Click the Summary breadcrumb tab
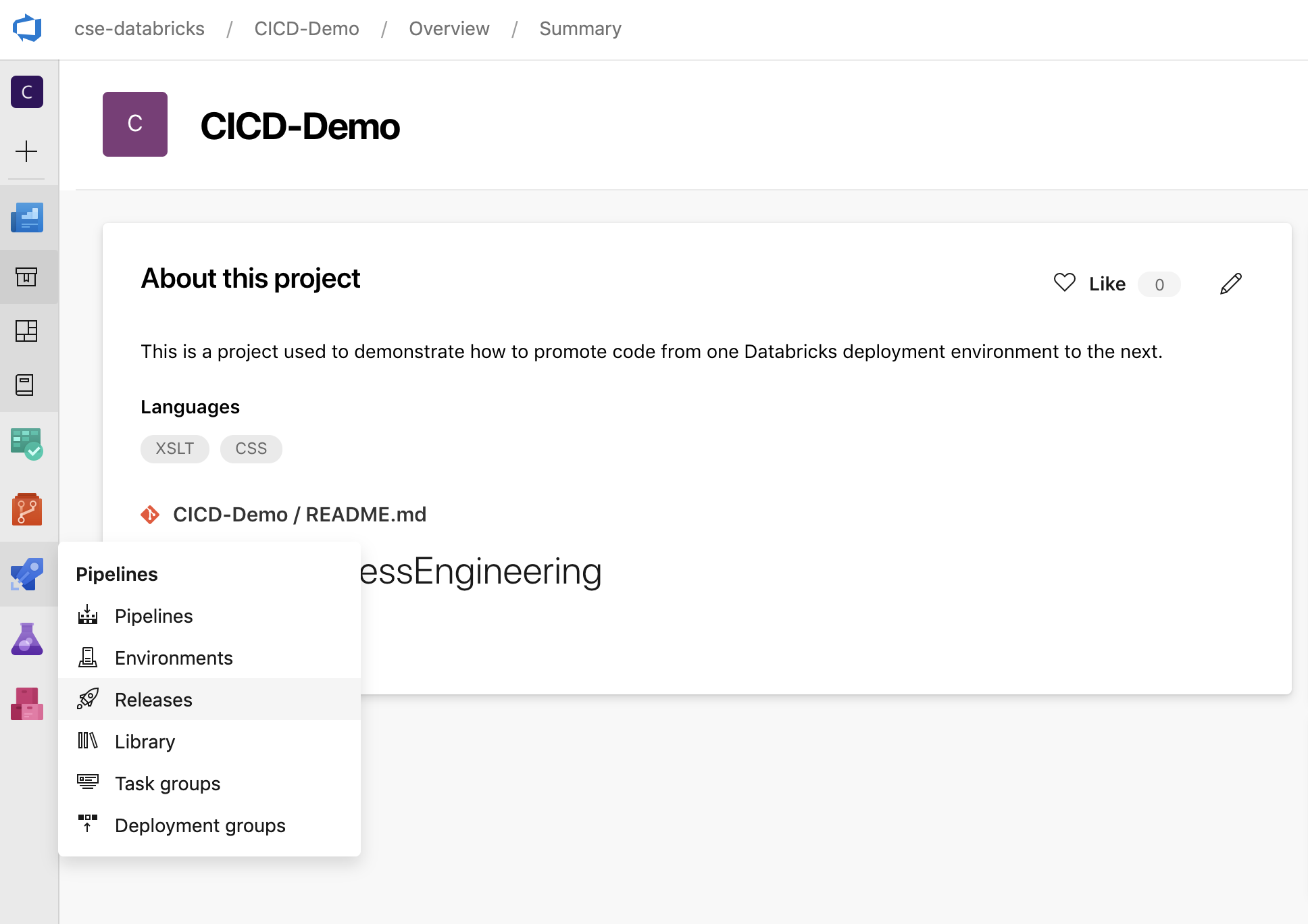This screenshot has height=924, width=1308. coord(579,28)
